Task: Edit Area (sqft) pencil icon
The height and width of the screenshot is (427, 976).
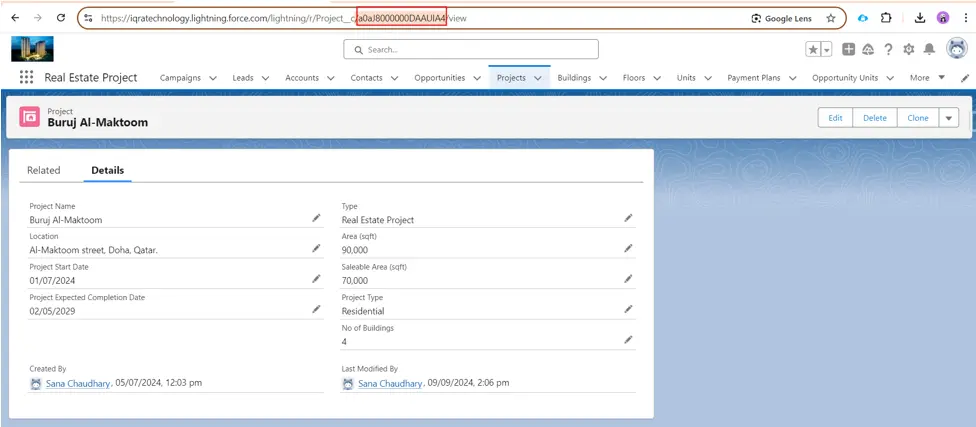Action: tap(629, 248)
